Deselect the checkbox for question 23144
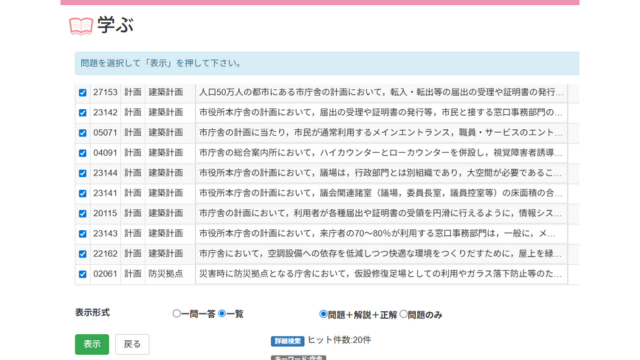The height and width of the screenshot is (360, 640). pyautogui.click(x=82, y=173)
